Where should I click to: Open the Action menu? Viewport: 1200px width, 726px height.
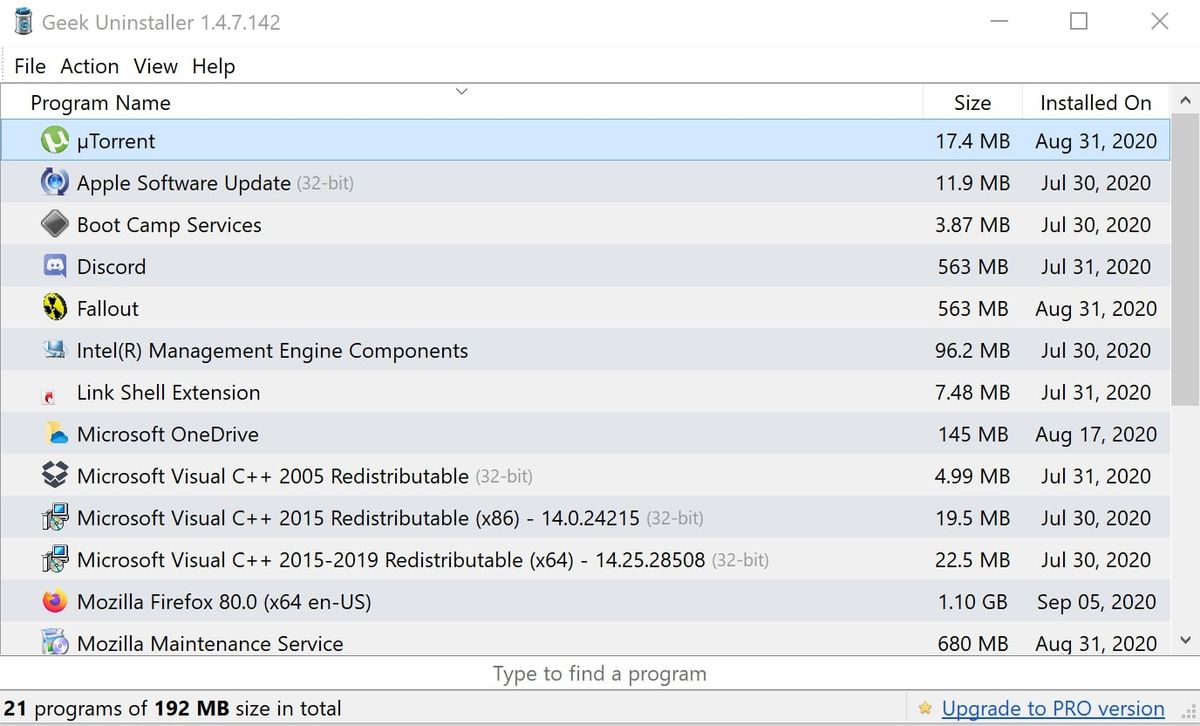tap(89, 66)
